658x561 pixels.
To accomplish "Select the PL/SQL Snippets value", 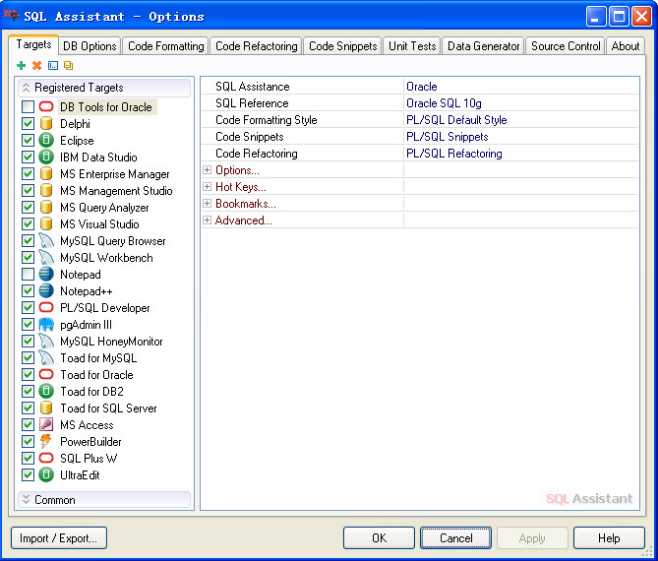I will pos(447,137).
